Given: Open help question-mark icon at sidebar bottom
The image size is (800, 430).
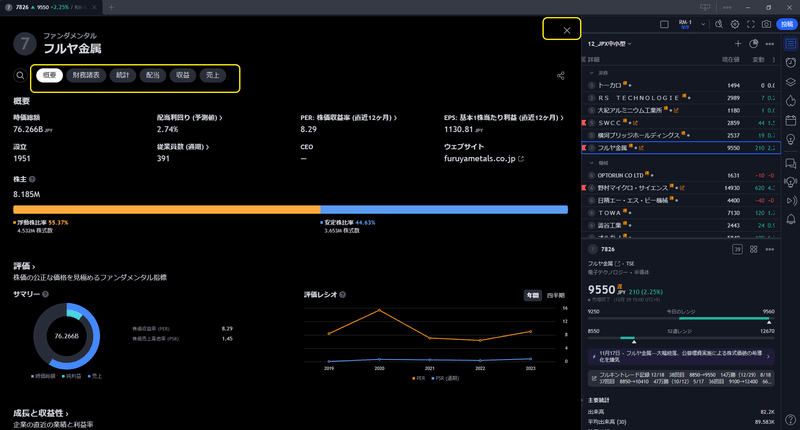Looking at the screenshot, I should point(790,419).
